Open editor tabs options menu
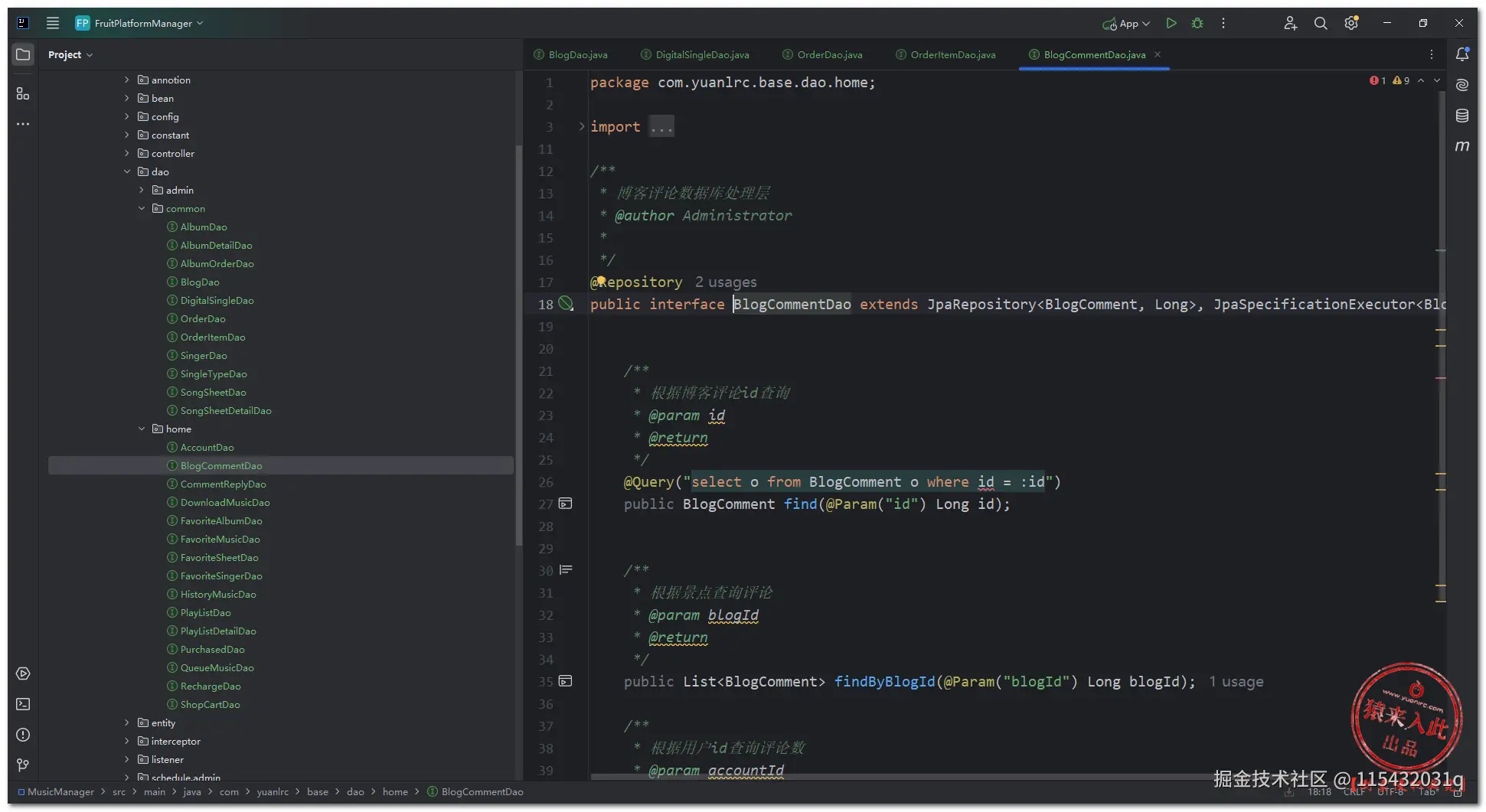 click(1432, 54)
